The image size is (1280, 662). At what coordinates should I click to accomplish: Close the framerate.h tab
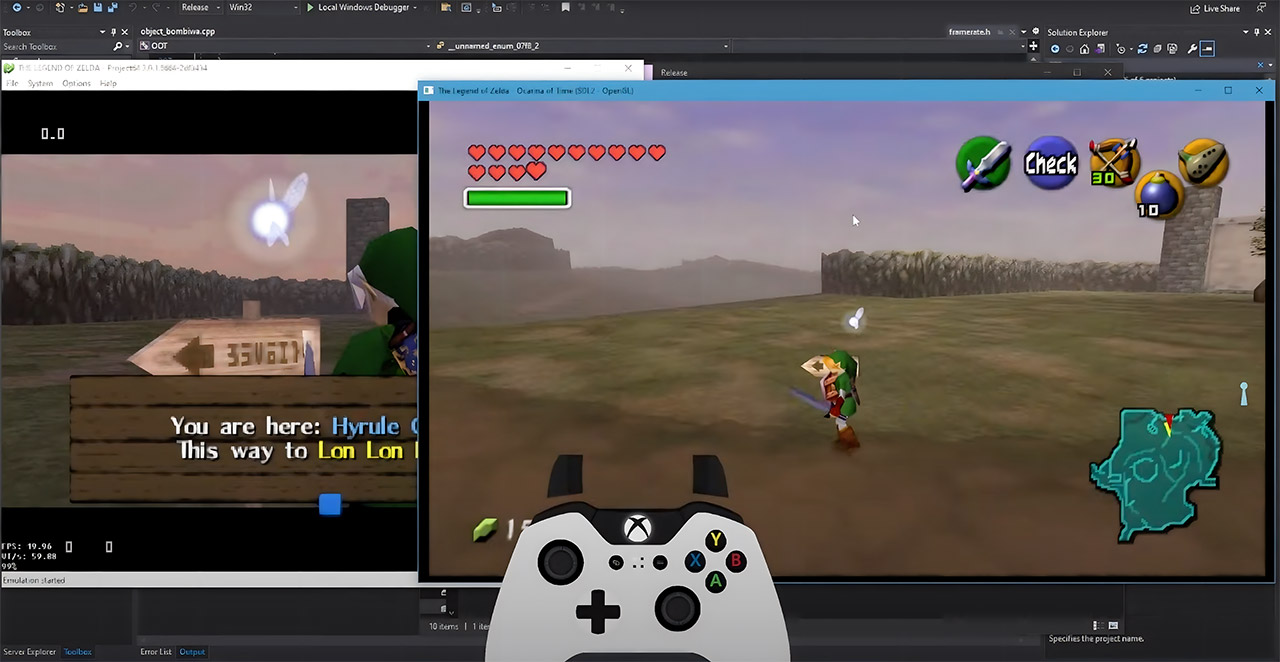point(1012,32)
